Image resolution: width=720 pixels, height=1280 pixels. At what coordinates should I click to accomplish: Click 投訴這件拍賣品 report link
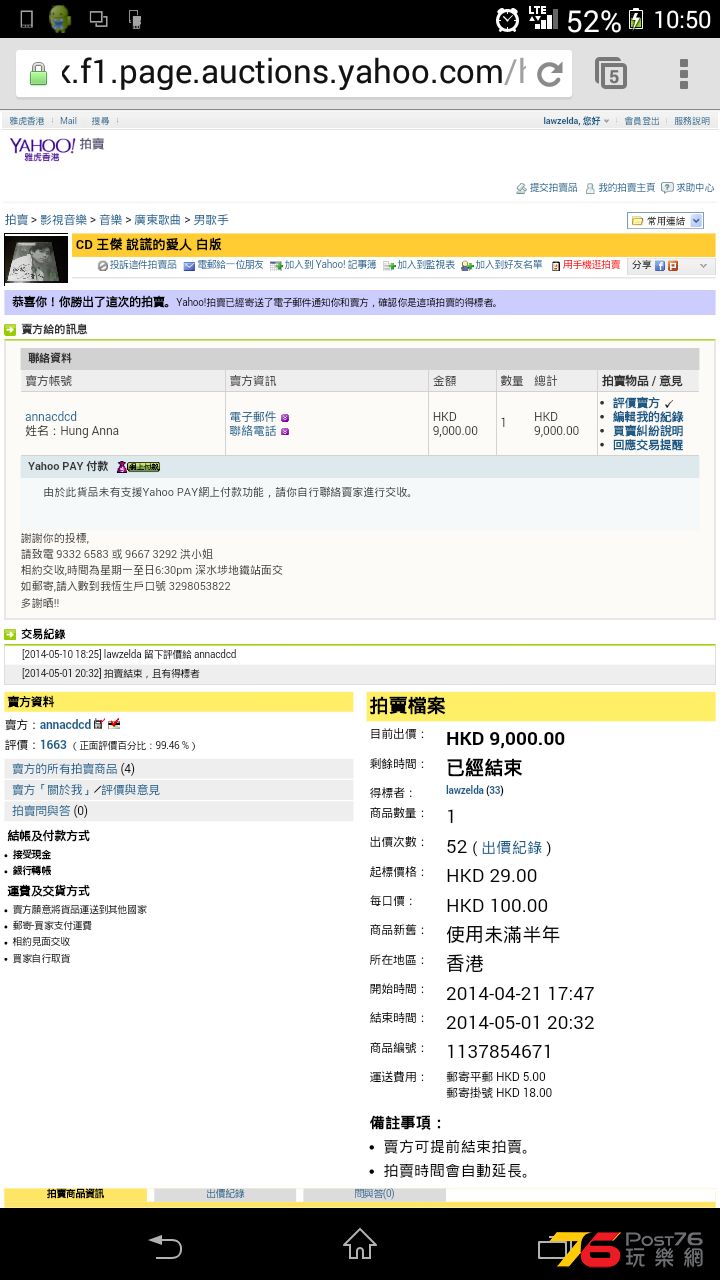[144, 265]
